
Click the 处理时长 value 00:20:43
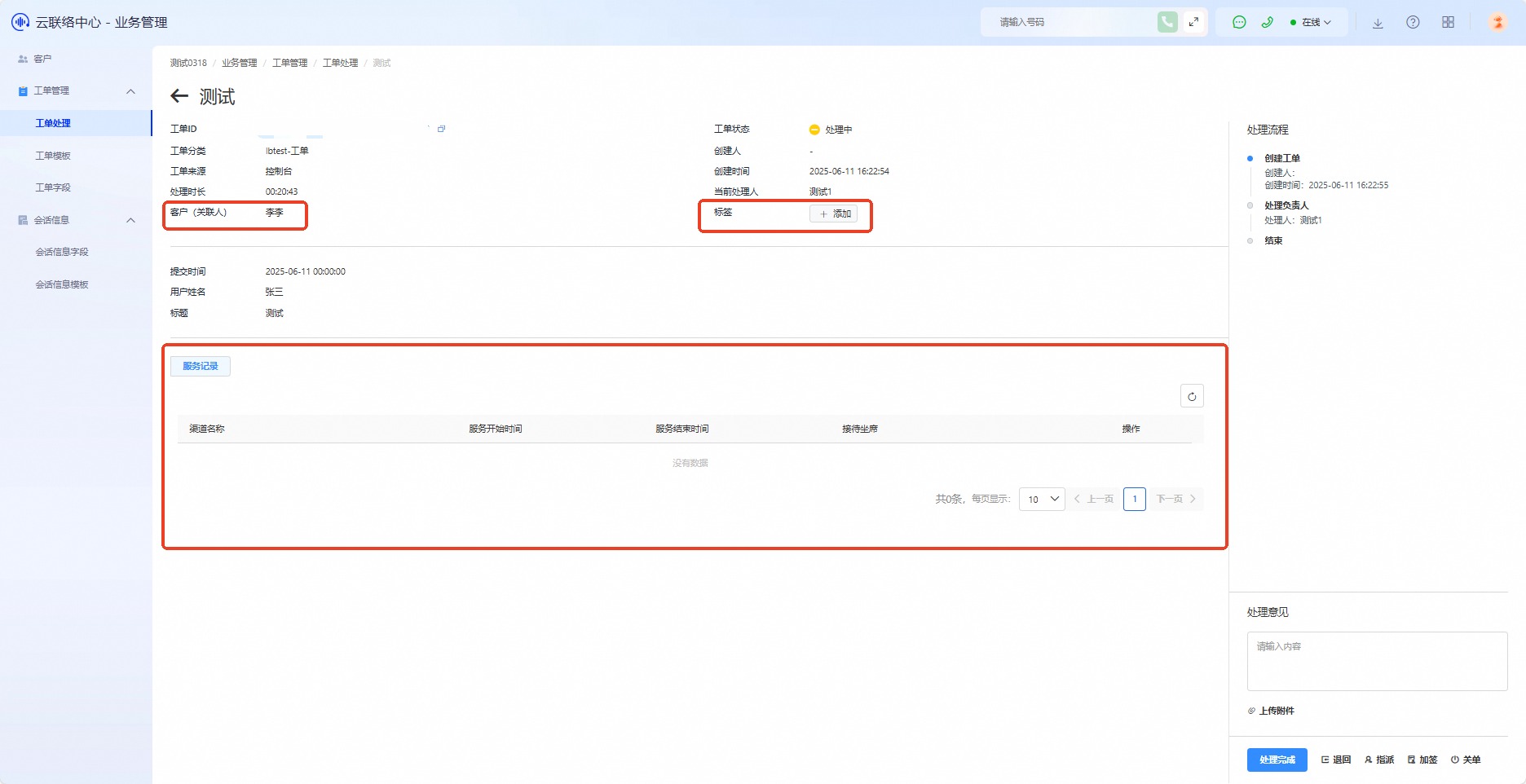(281, 192)
